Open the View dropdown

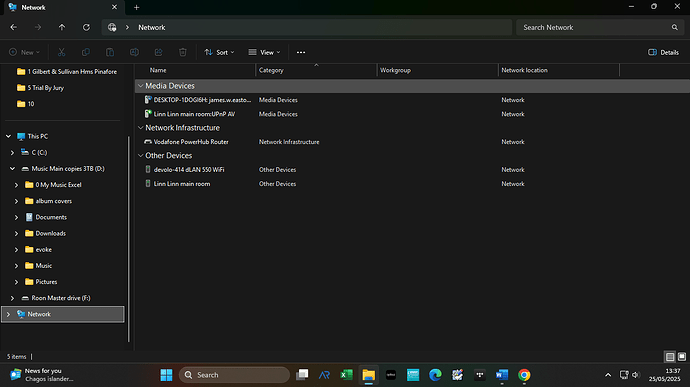click(x=264, y=52)
